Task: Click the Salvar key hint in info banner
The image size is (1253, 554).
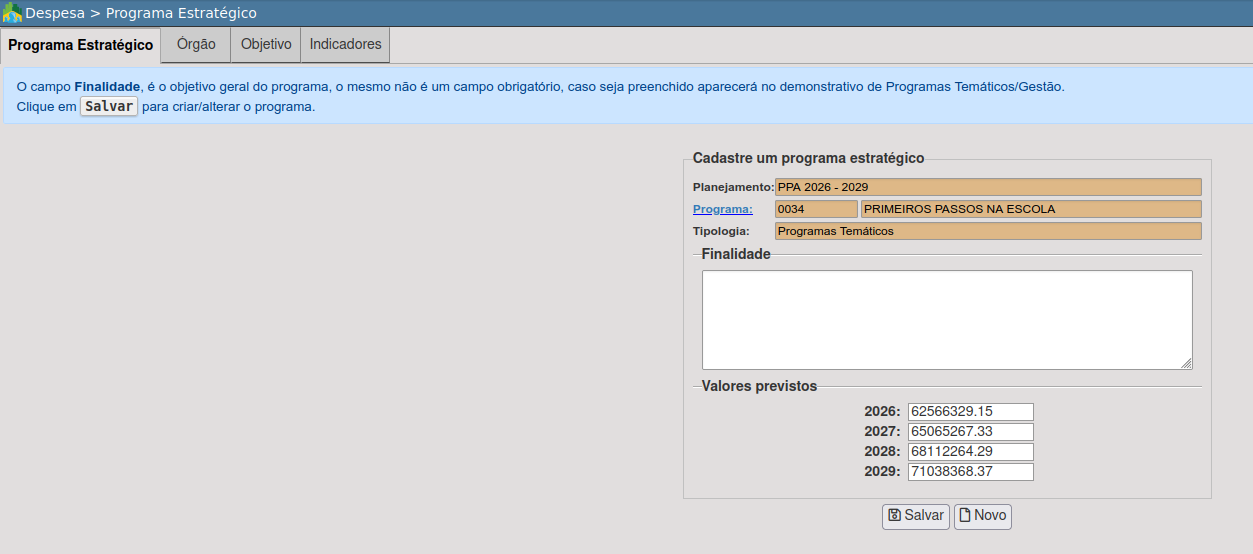Action: tap(109, 107)
